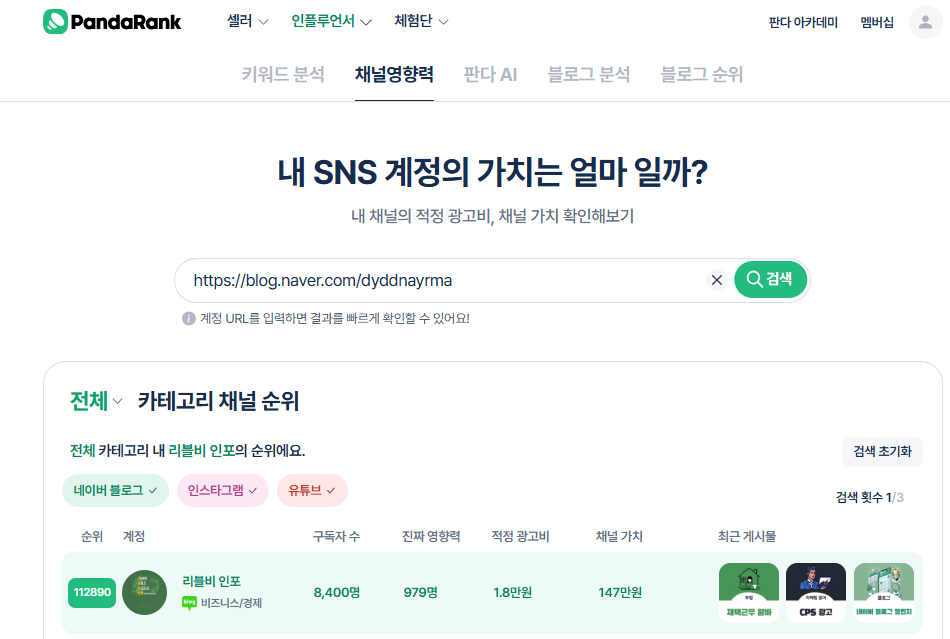Image resolution: width=950 pixels, height=639 pixels.
Task: Toggle the 인스타그램 filter chip
Action: click(x=222, y=491)
